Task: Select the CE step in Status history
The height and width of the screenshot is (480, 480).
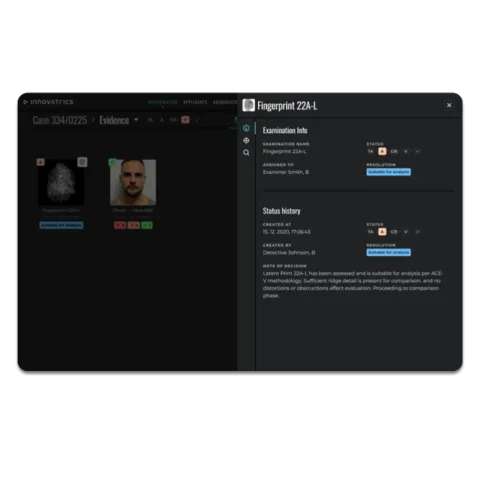Action: (394, 232)
